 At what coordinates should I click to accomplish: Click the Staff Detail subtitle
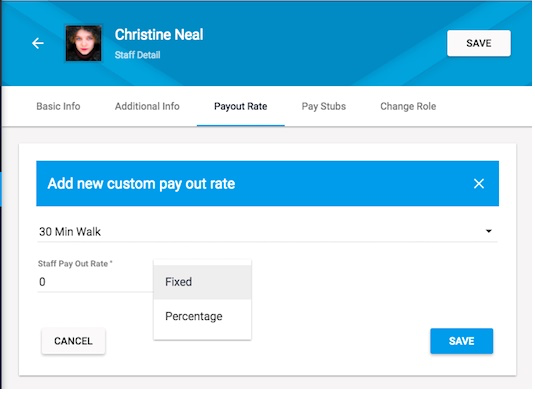pos(137,55)
